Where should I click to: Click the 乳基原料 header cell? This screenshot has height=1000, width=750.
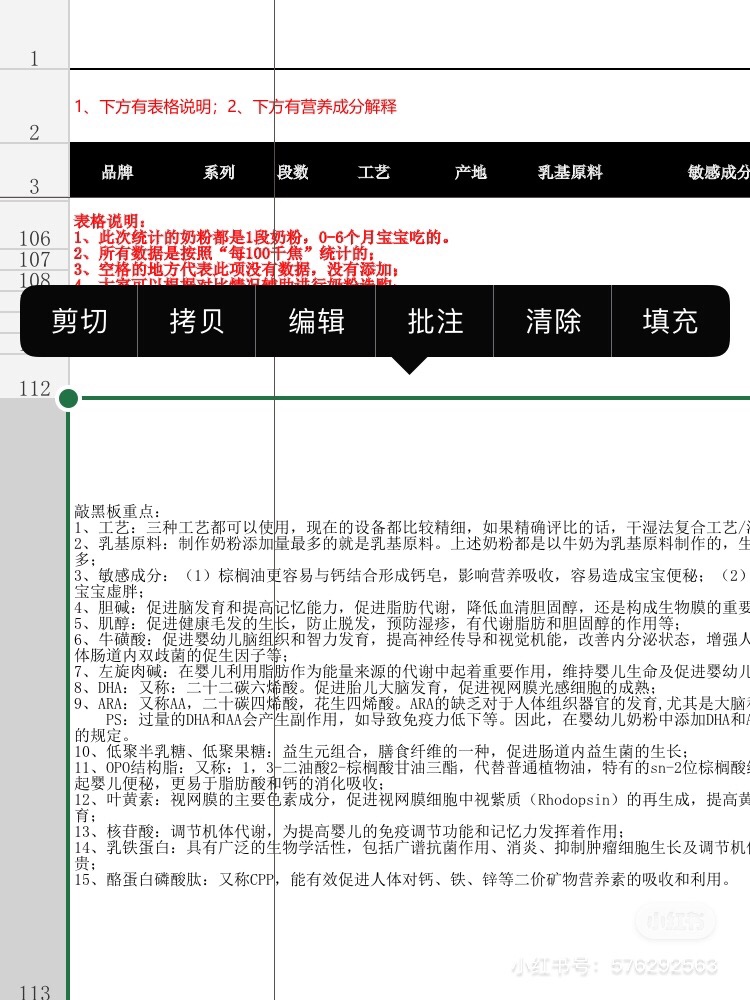click(570, 172)
